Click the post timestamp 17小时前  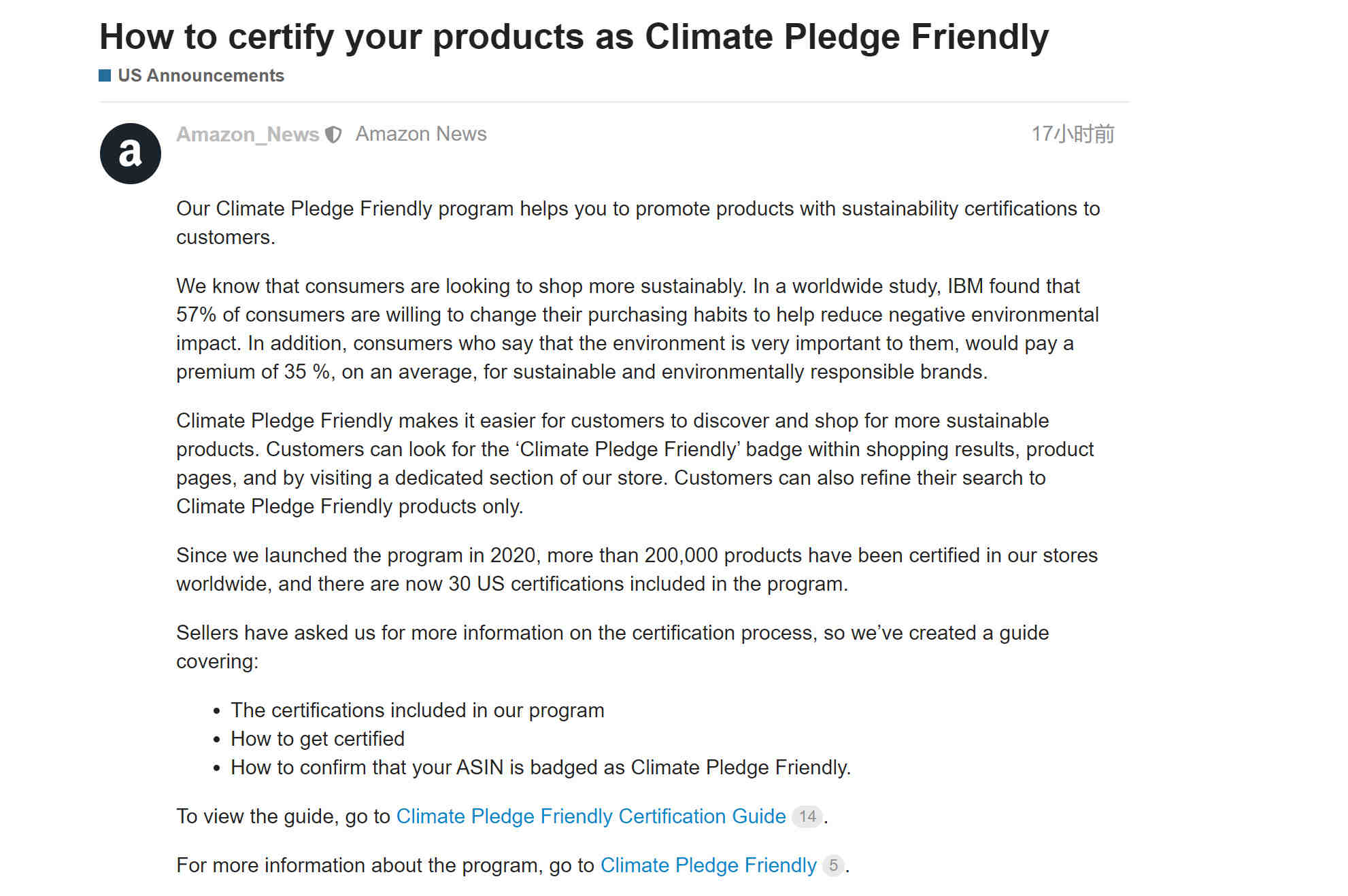coord(1073,134)
